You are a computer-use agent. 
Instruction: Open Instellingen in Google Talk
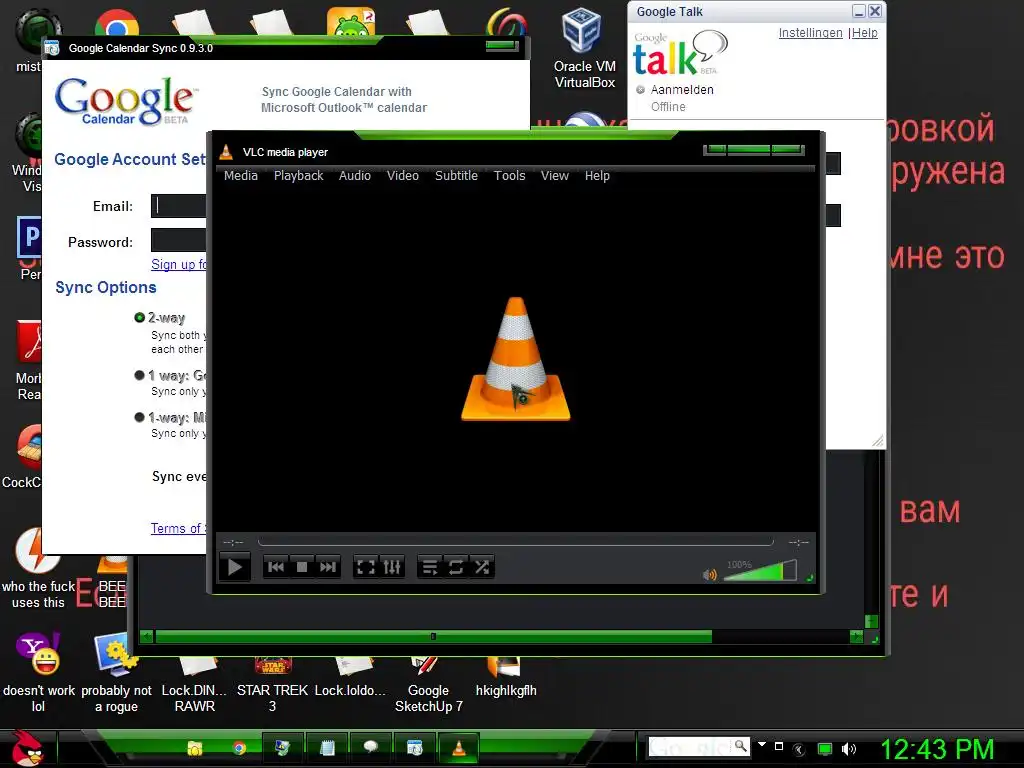[810, 33]
